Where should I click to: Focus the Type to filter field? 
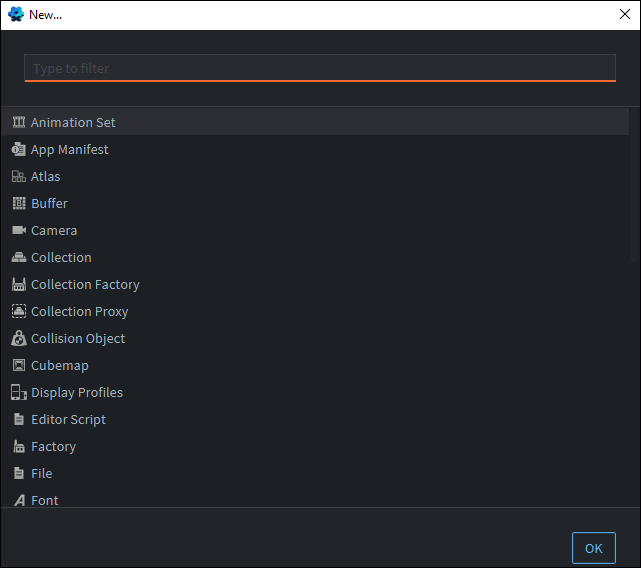click(320, 68)
